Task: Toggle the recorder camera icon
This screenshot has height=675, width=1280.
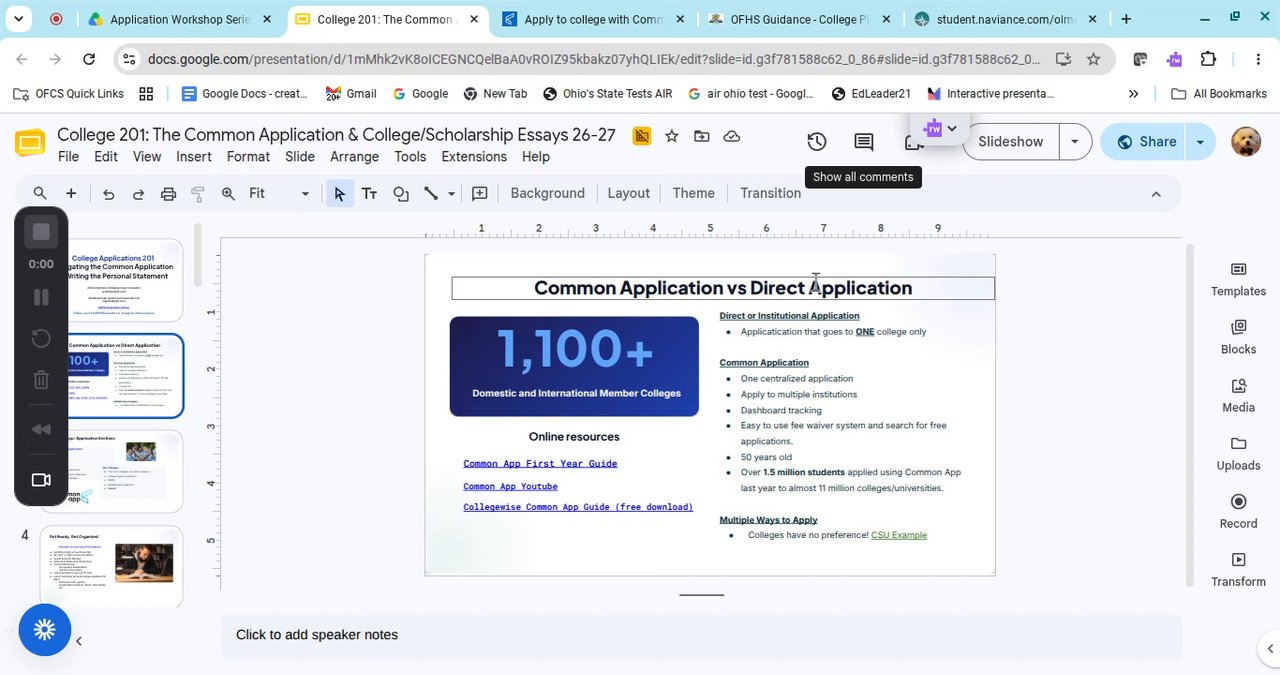Action: pyautogui.click(x=41, y=480)
